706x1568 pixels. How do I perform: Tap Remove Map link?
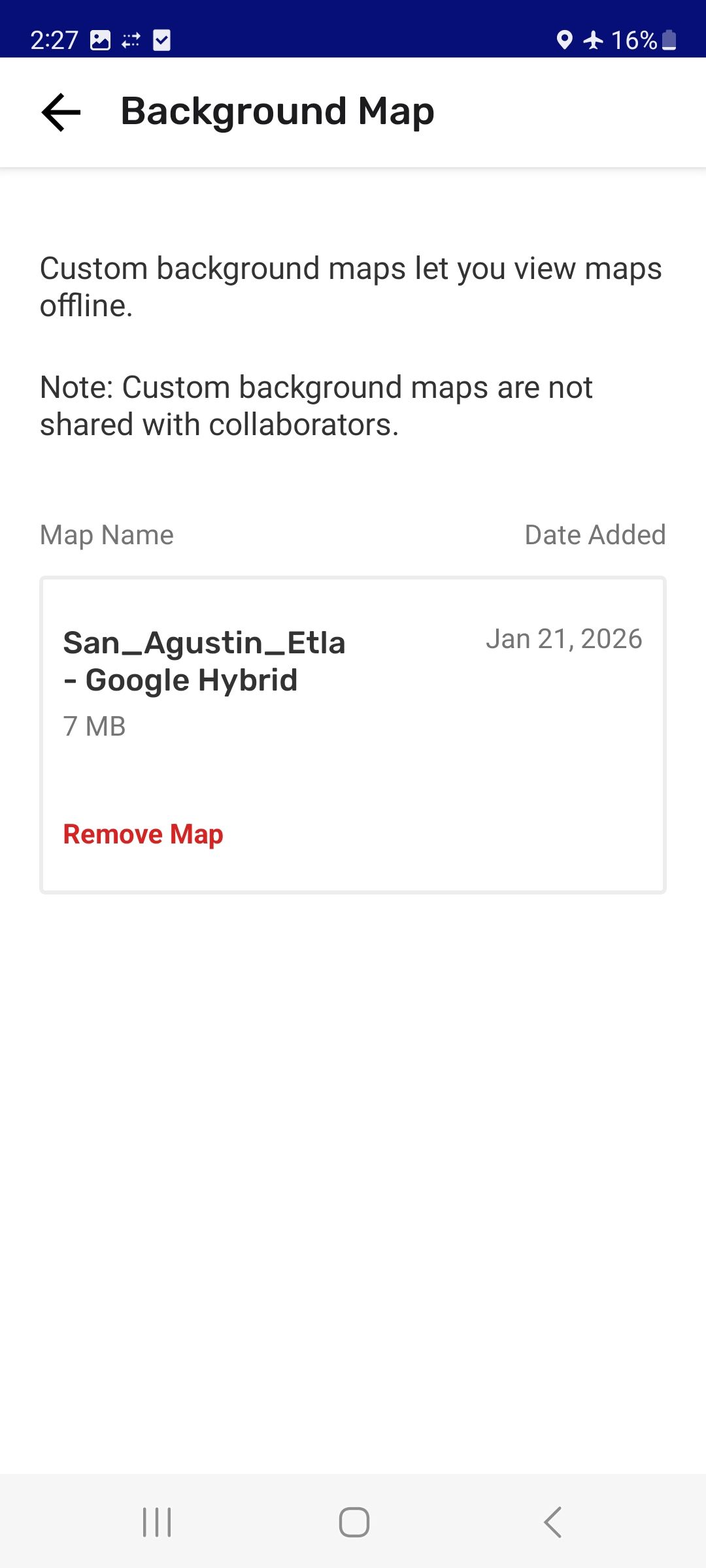click(143, 834)
